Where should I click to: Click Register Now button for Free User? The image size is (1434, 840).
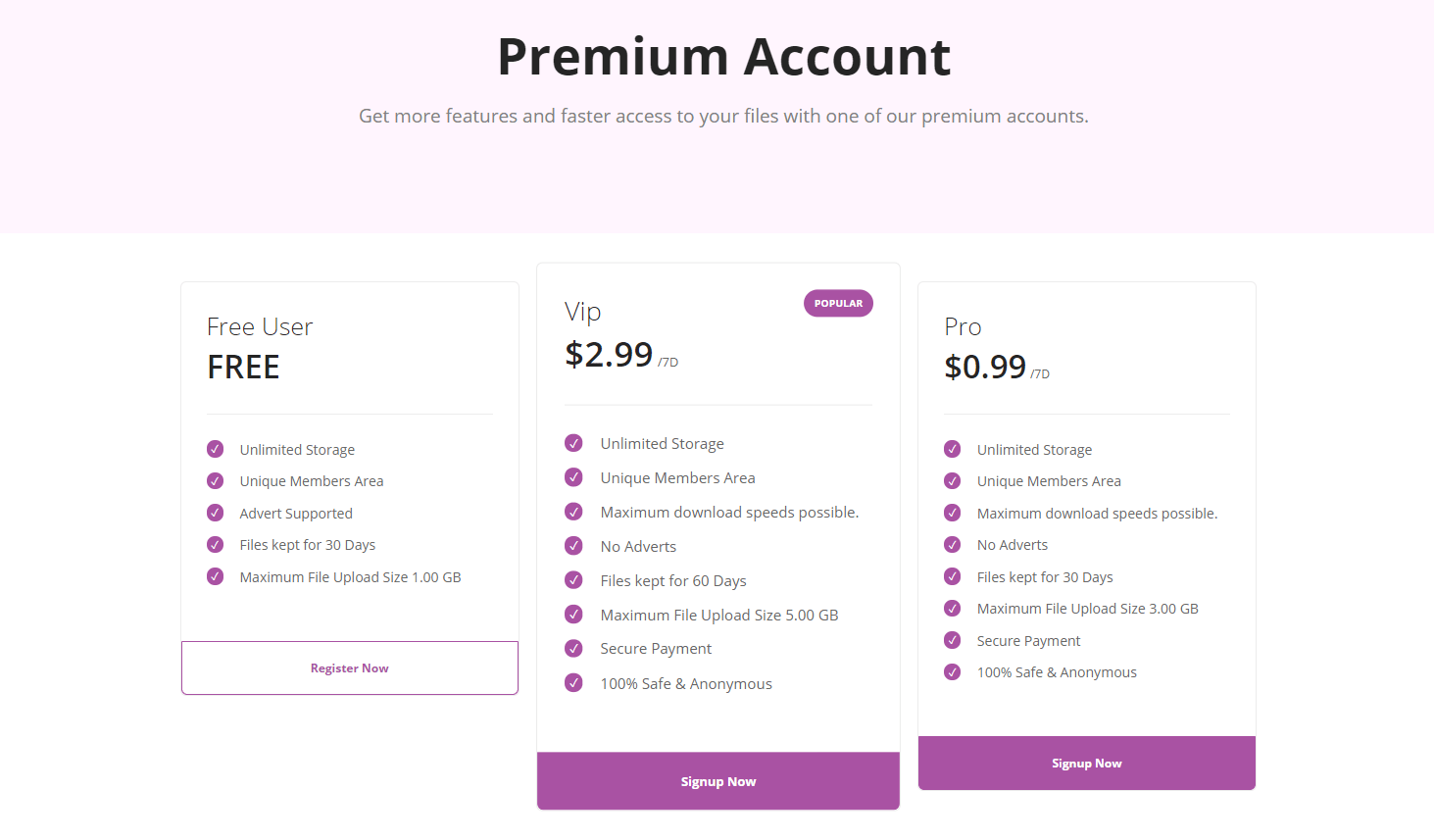tap(350, 667)
